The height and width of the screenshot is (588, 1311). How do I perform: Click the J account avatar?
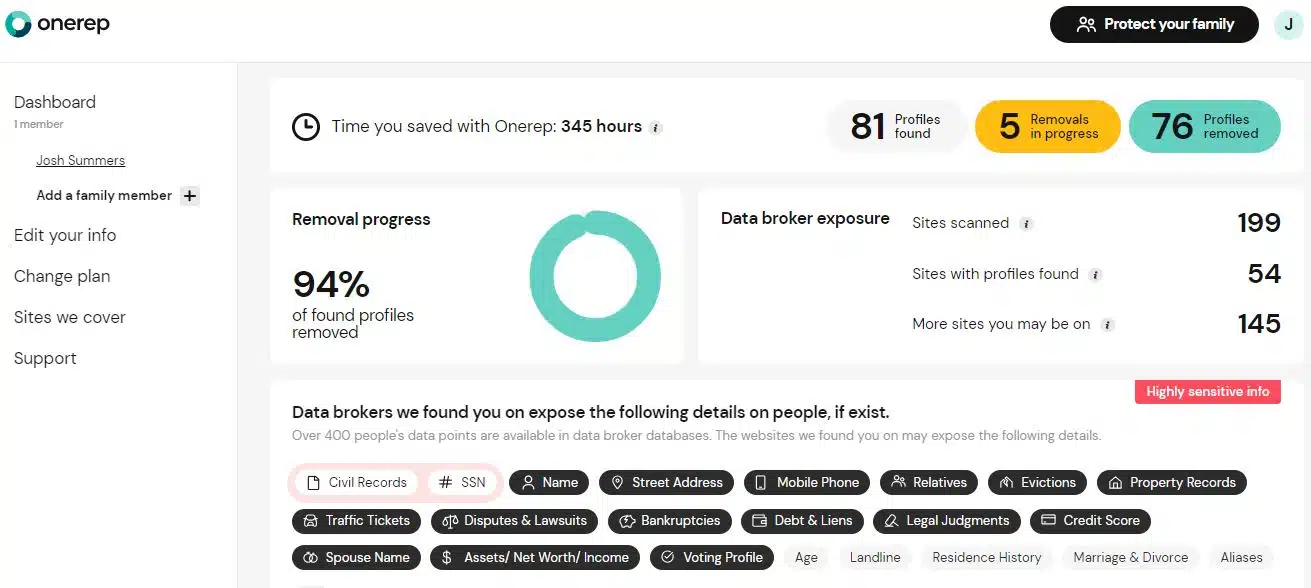(1288, 24)
